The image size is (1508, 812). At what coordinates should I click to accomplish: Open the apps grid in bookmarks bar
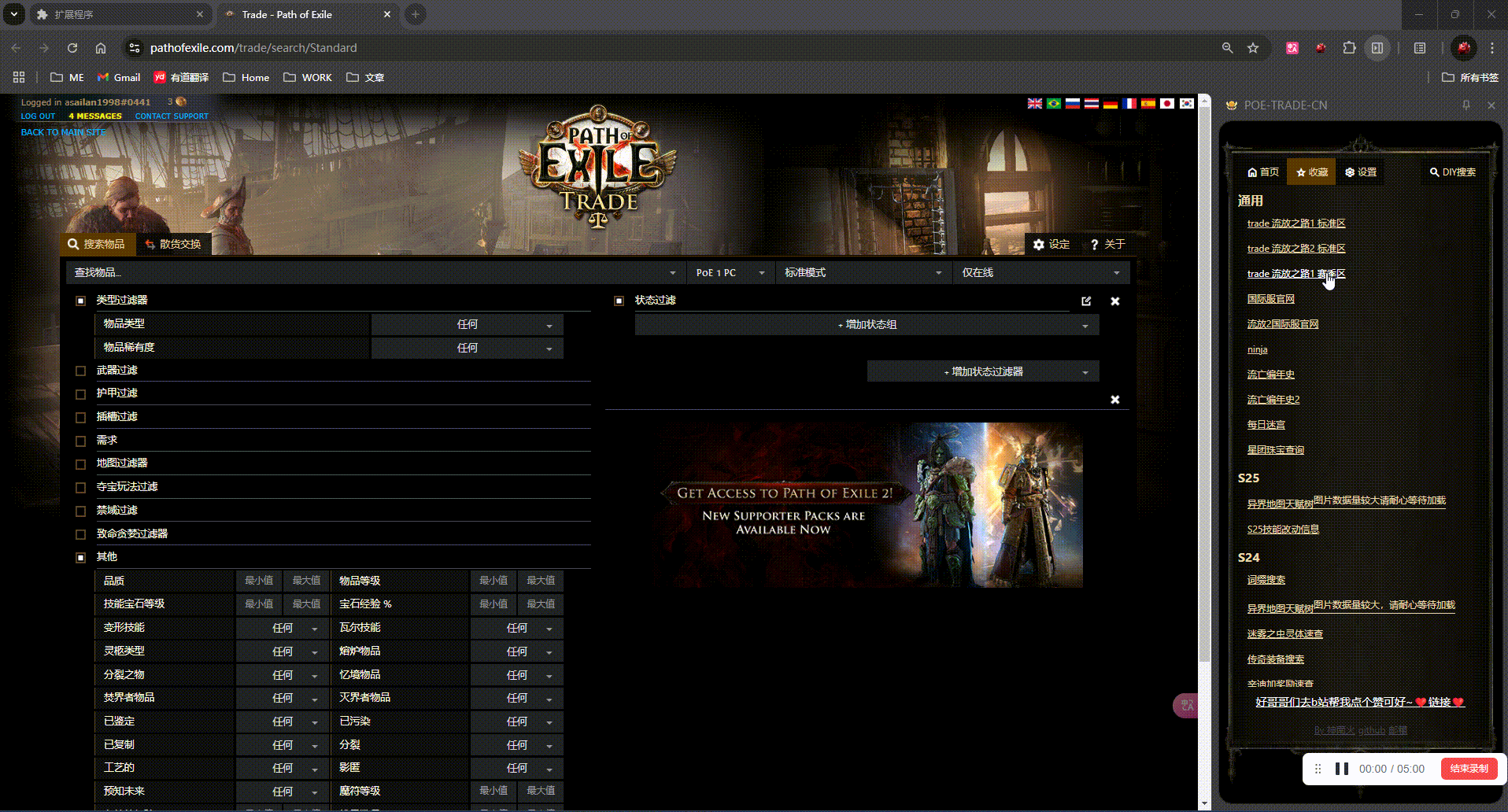19,77
